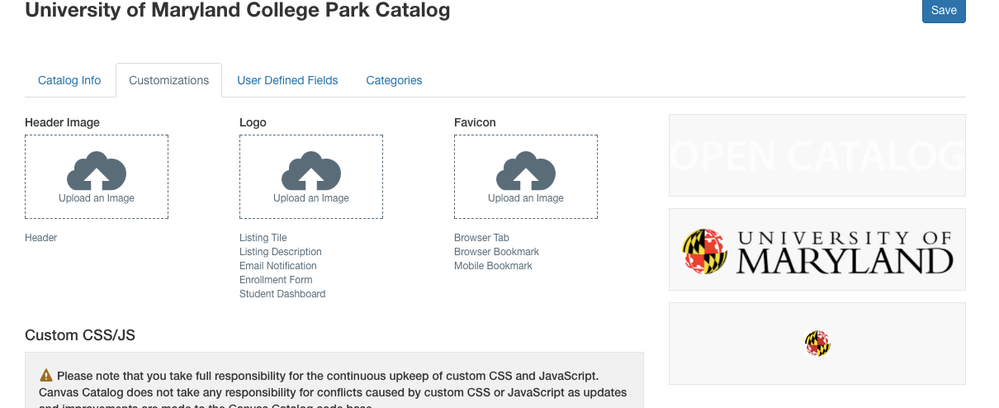Click the Header Image cloud upload icon
This screenshot has width=999, height=408.
tap(96, 170)
